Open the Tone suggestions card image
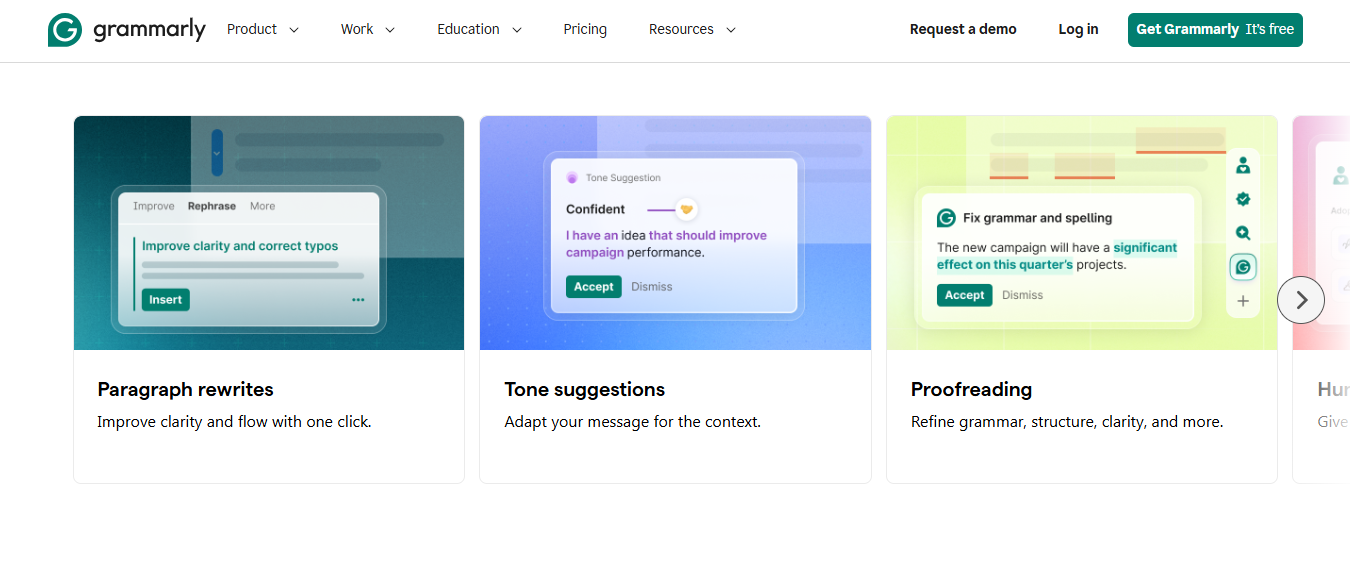 click(x=675, y=233)
